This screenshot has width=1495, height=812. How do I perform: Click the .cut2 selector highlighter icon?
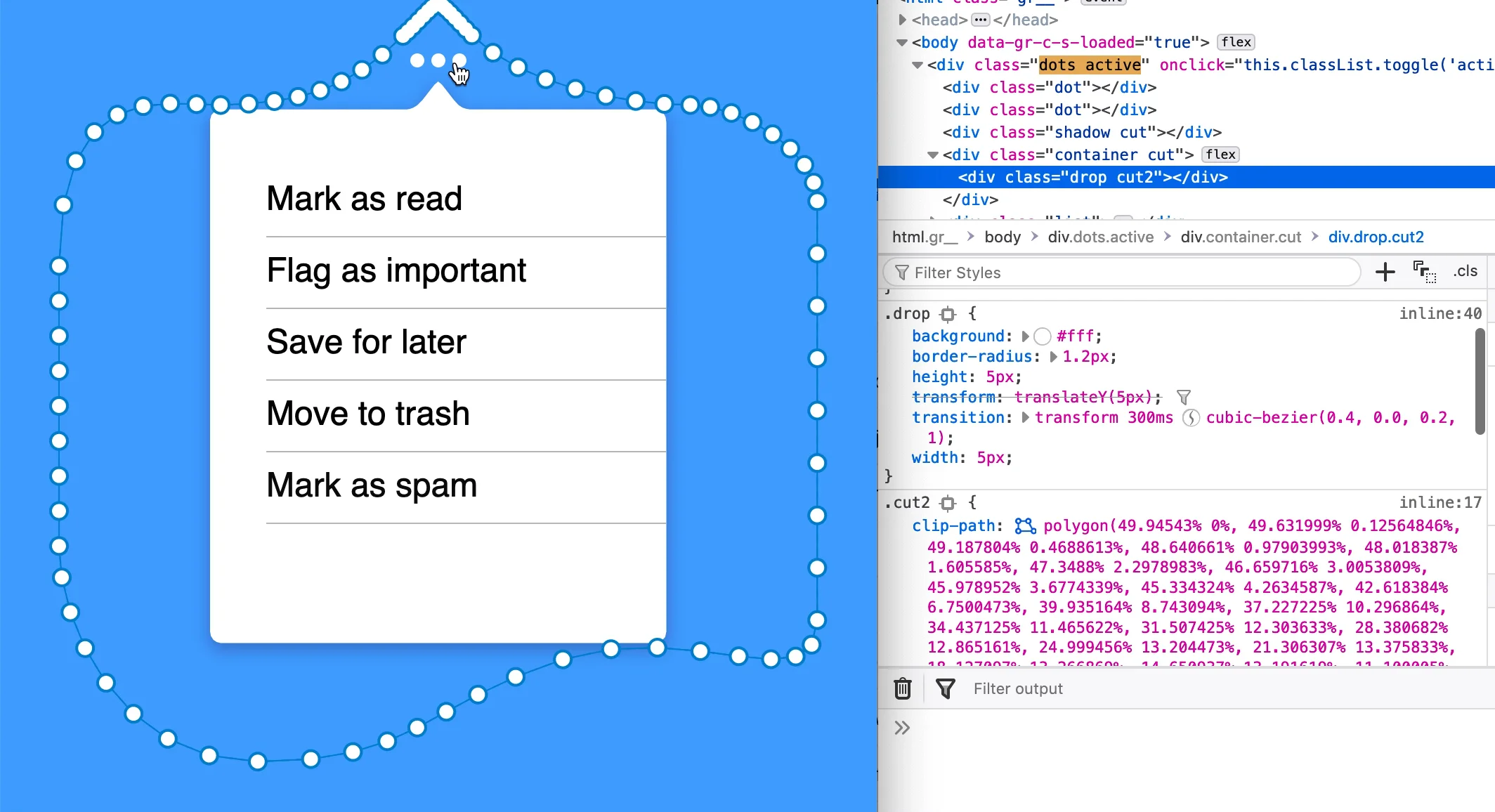point(948,503)
